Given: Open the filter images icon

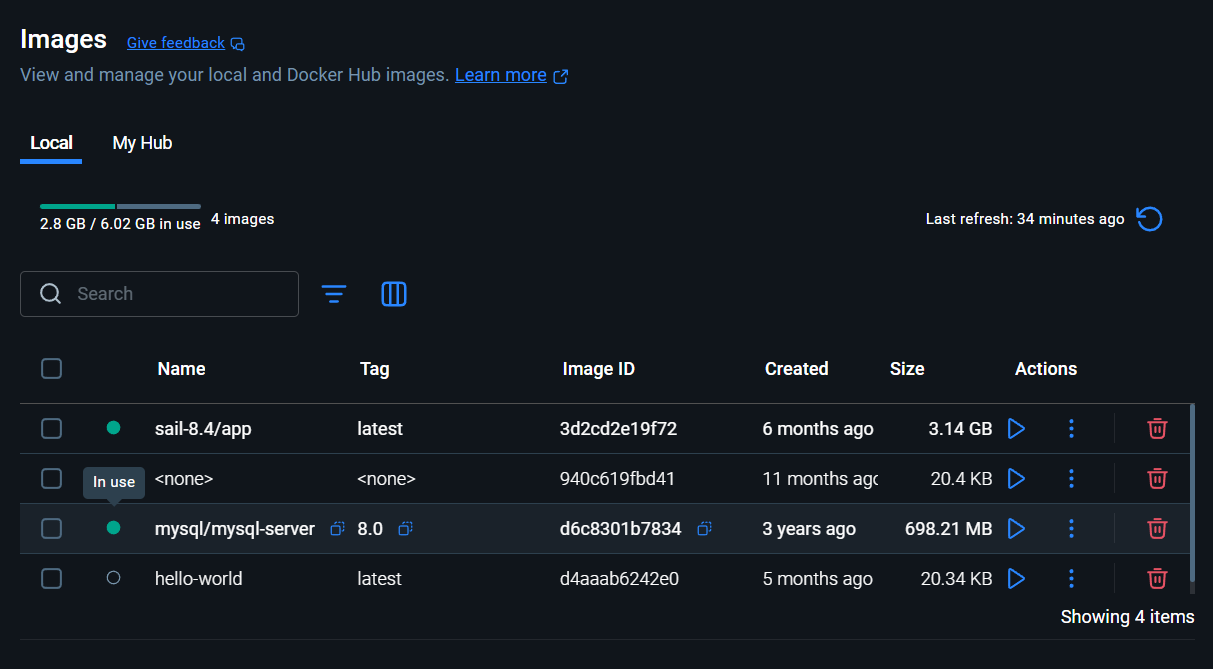Looking at the screenshot, I should click(x=334, y=294).
